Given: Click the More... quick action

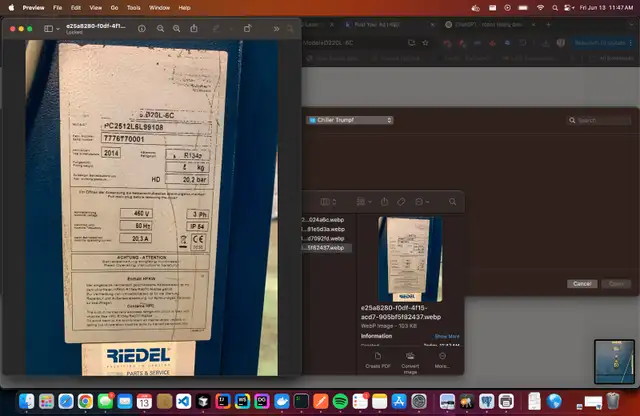Looking at the screenshot, I should pos(442,360).
